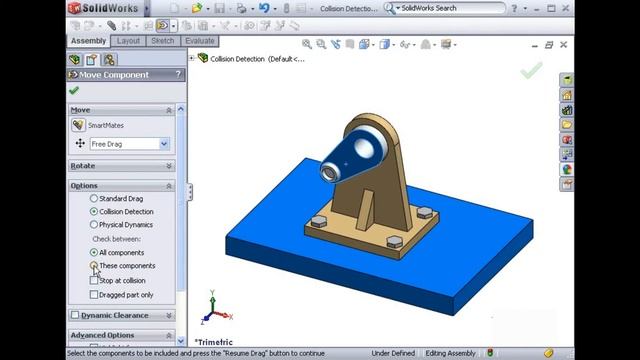Click the large faded confirmation checkmark in viewport corner

531,70
